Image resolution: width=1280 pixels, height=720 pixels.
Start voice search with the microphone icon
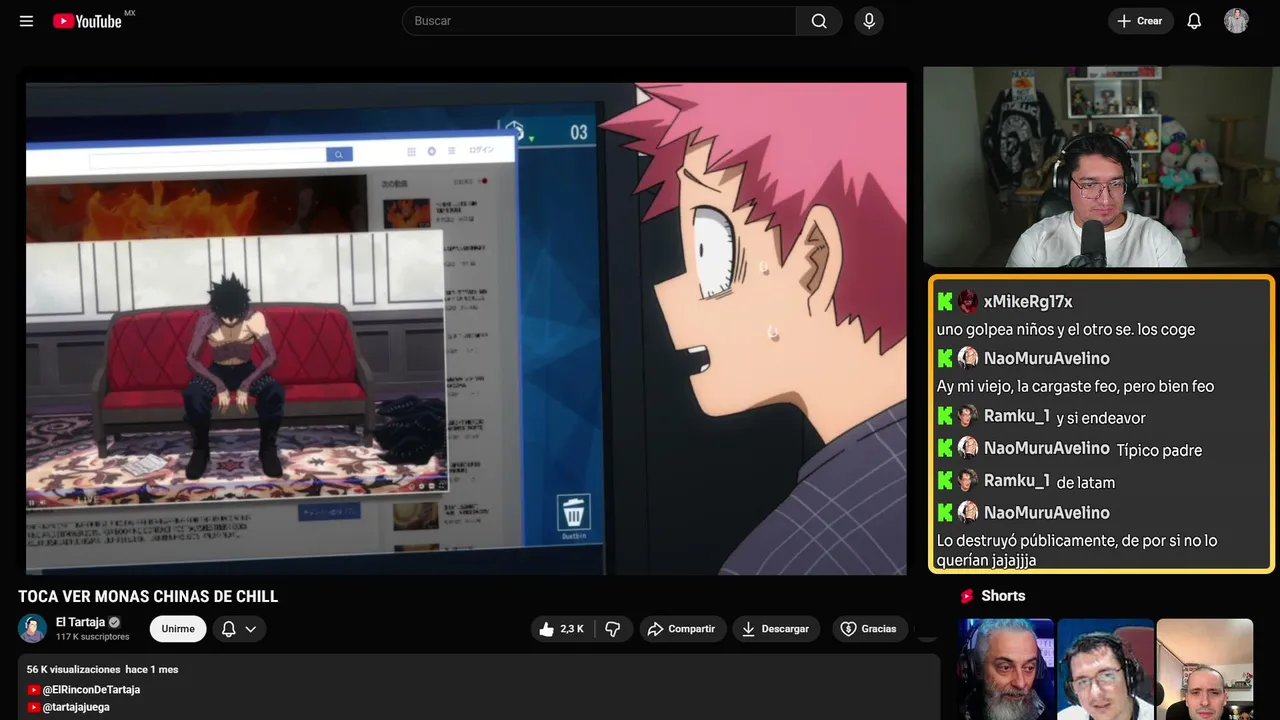(x=869, y=21)
